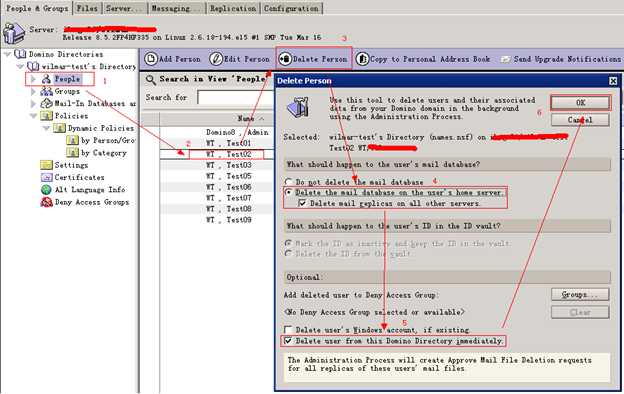Image resolution: width=624 pixels, height=394 pixels.
Task: Select the 'WT , Test07' row
Action: [217, 198]
